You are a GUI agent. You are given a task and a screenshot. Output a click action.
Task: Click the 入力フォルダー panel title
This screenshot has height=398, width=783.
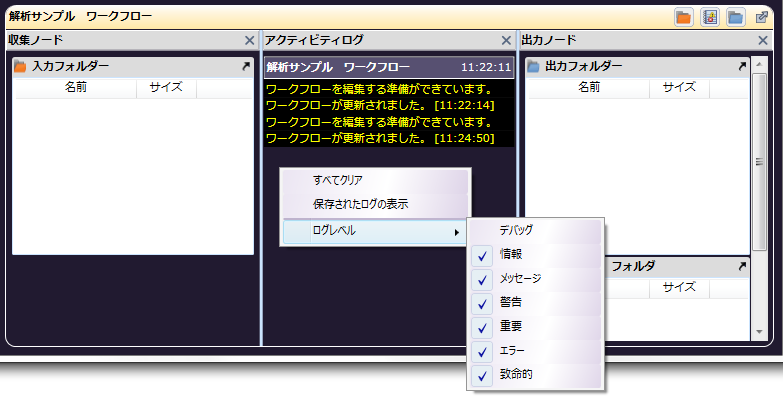(70, 66)
